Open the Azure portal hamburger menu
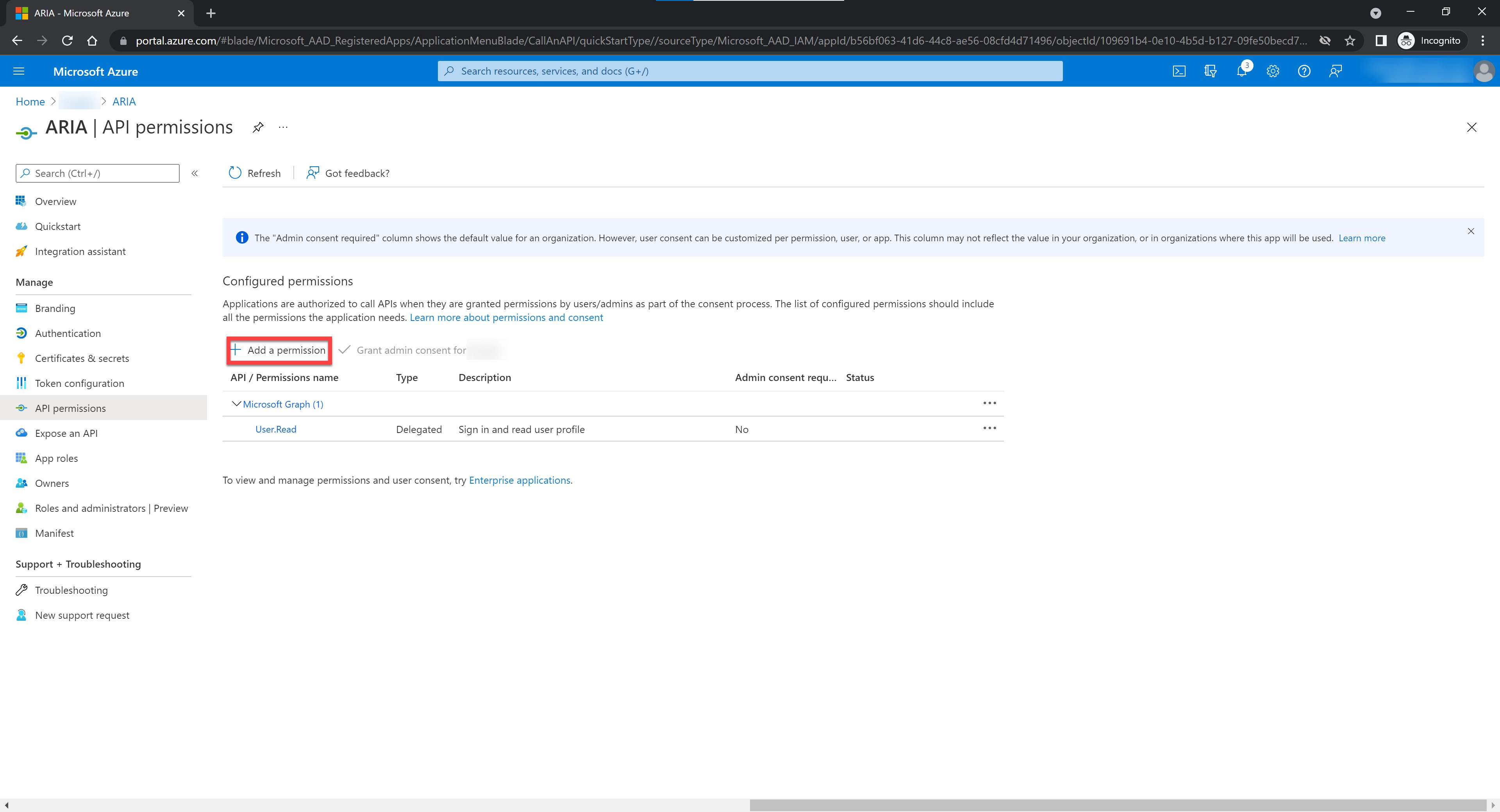This screenshot has height=812, width=1500. (19, 71)
